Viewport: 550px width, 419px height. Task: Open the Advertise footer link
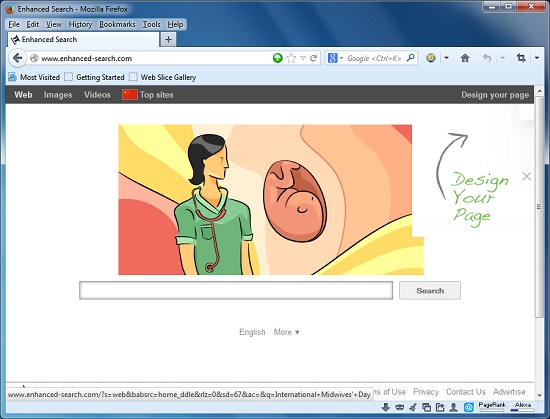[509, 392]
